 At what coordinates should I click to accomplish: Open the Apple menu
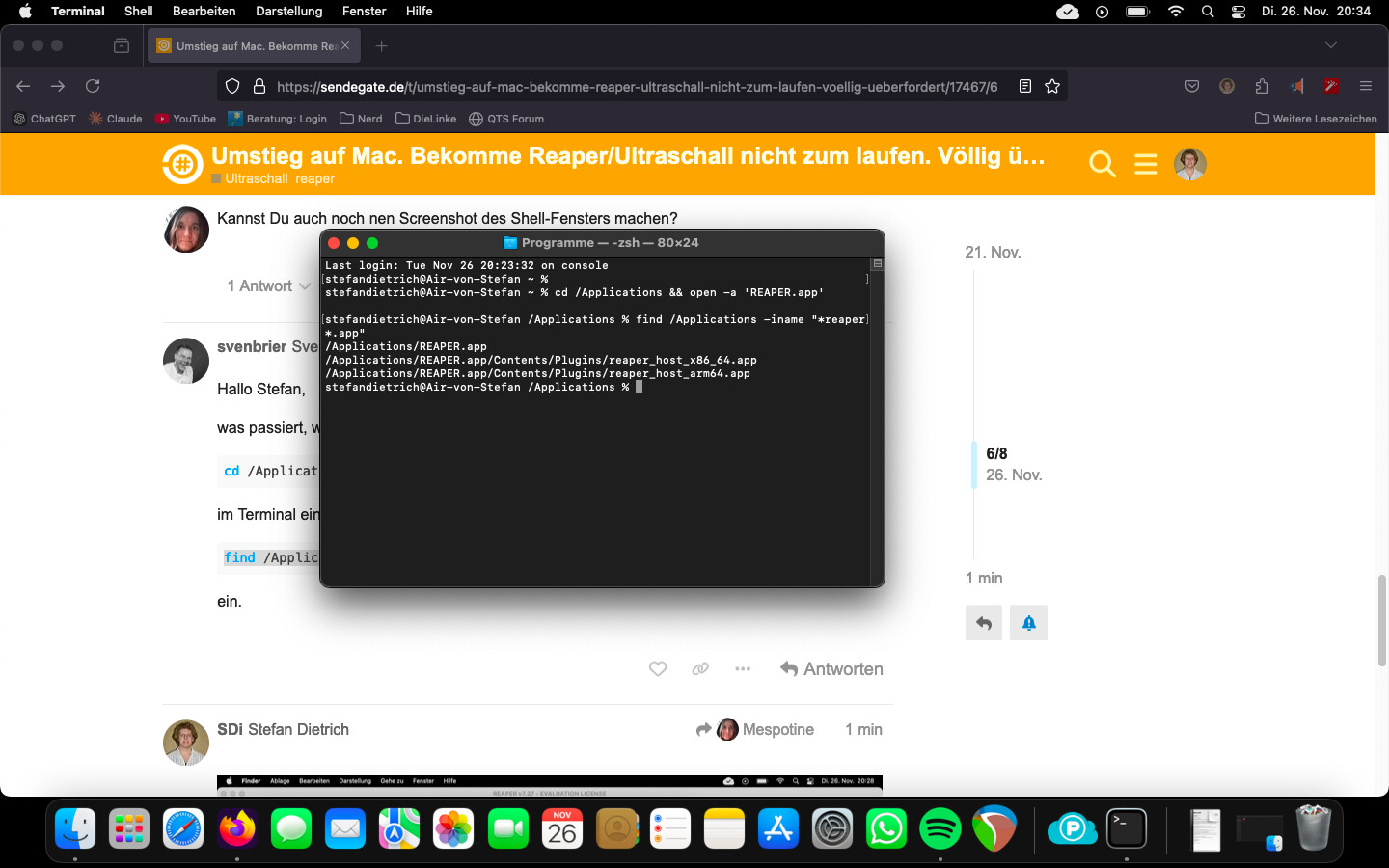click(x=26, y=12)
